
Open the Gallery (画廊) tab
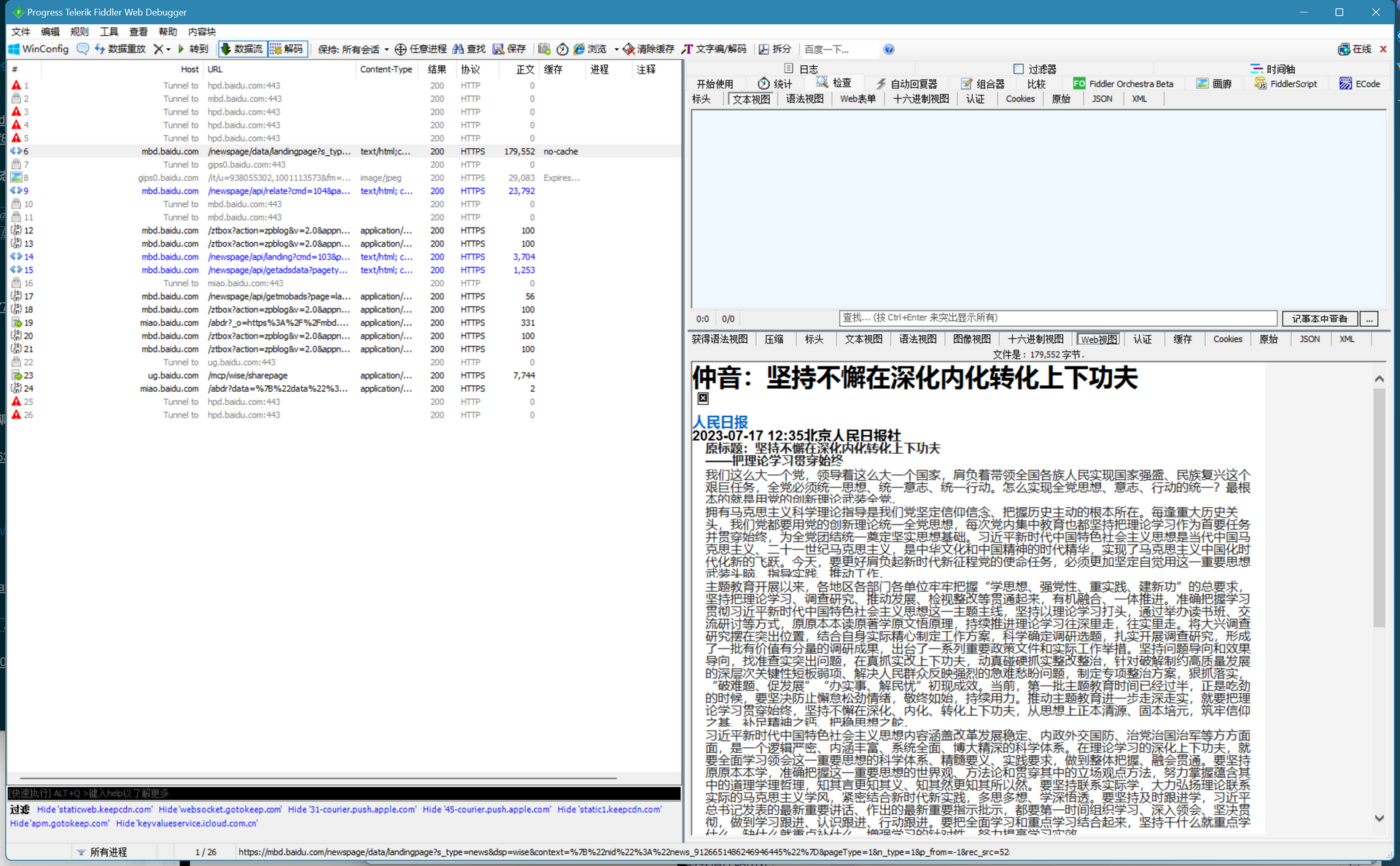pyautogui.click(x=1214, y=83)
